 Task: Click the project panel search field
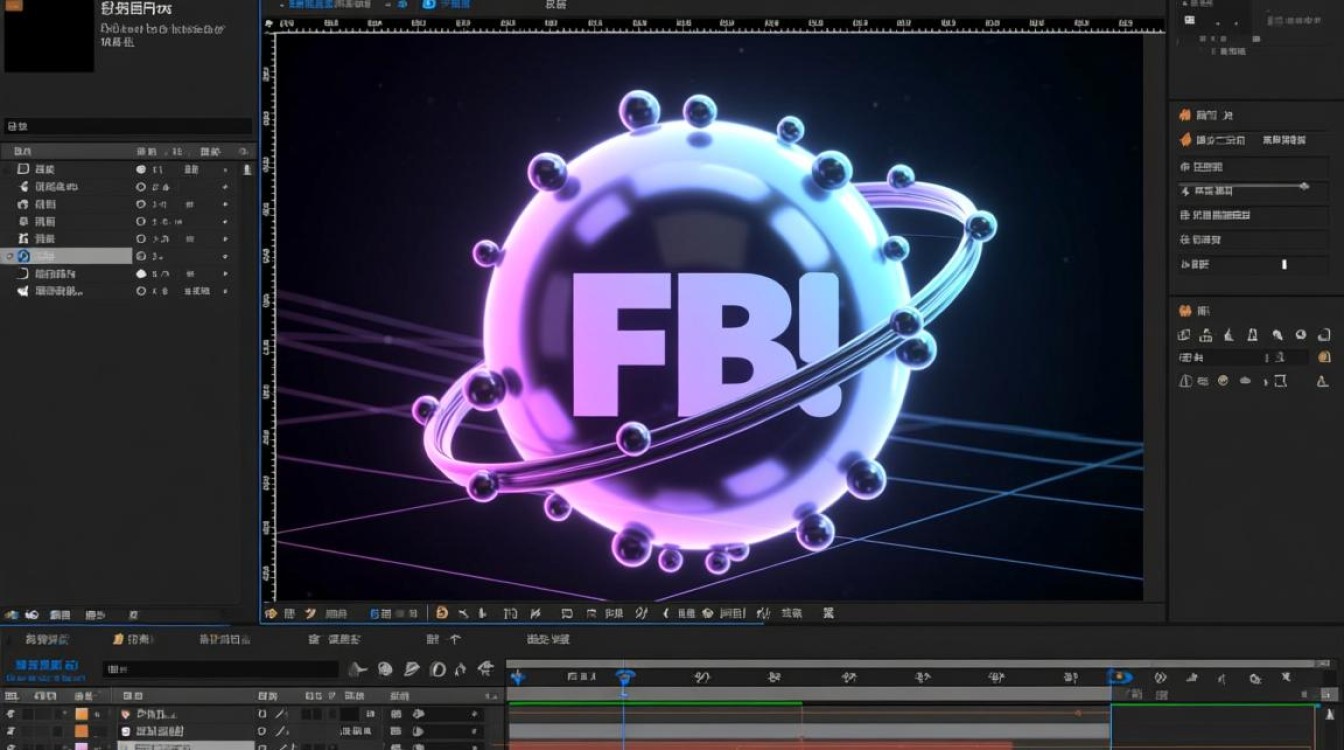[128, 127]
